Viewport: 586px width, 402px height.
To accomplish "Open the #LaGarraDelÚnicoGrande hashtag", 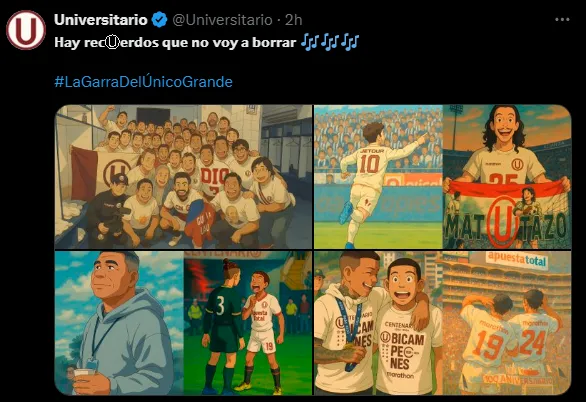I will coord(144,81).
